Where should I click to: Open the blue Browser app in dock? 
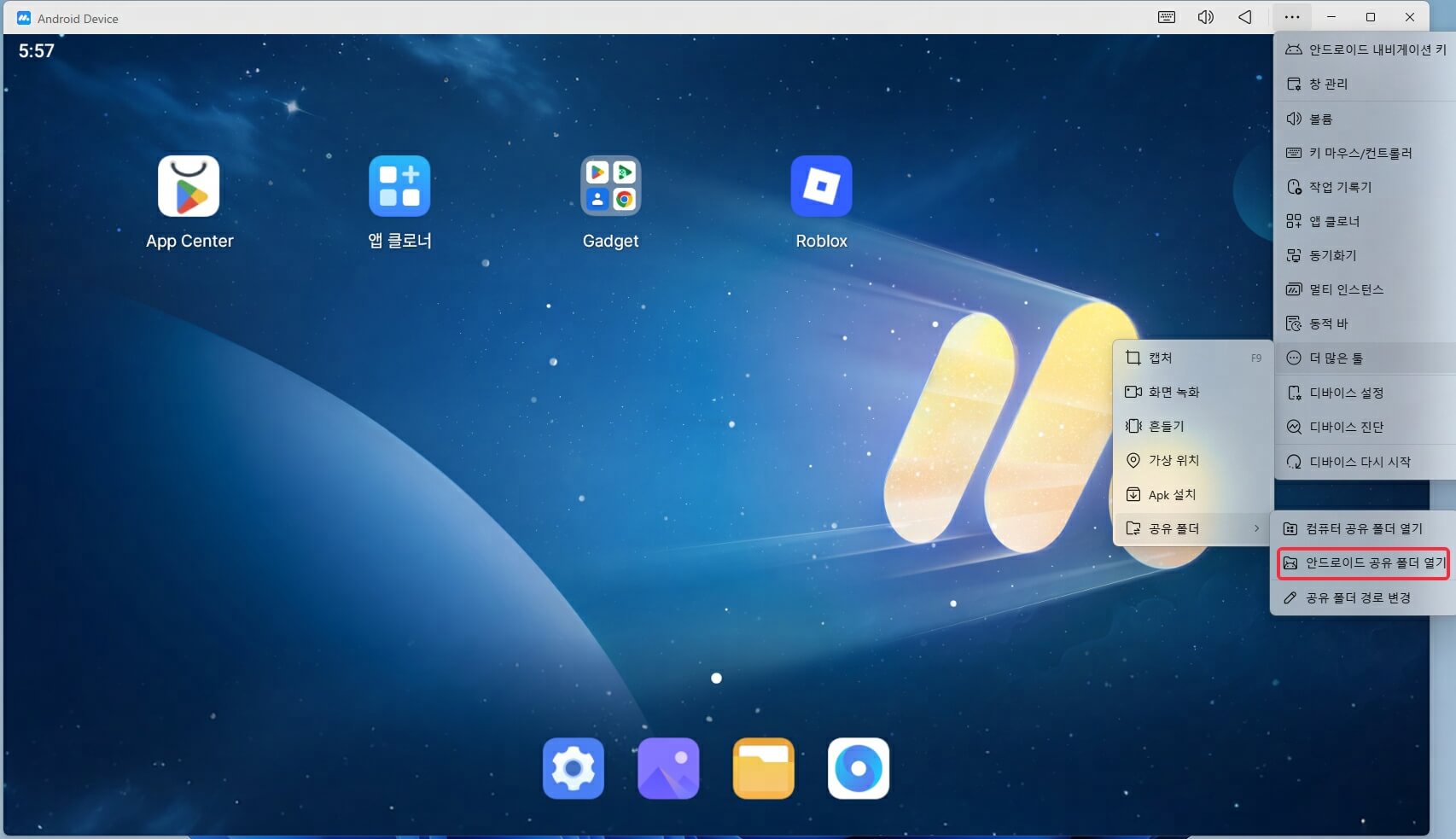[x=859, y=768]
